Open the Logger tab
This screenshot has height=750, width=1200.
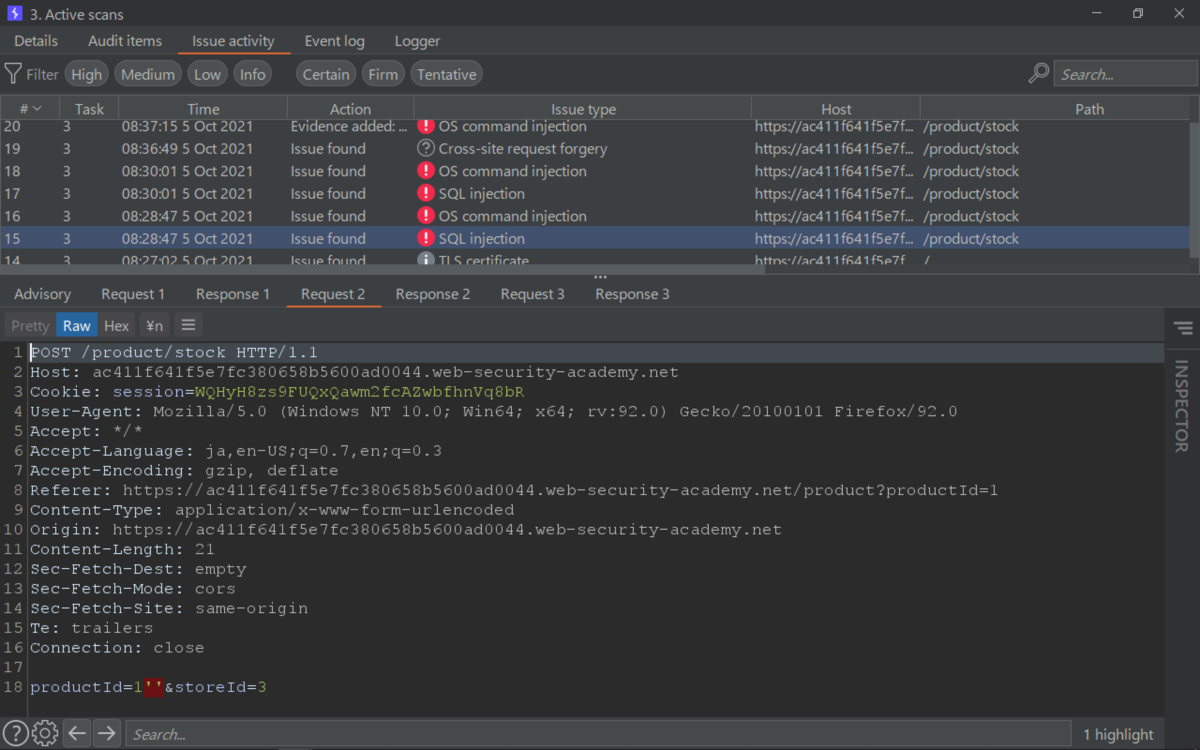pos(417,41)
